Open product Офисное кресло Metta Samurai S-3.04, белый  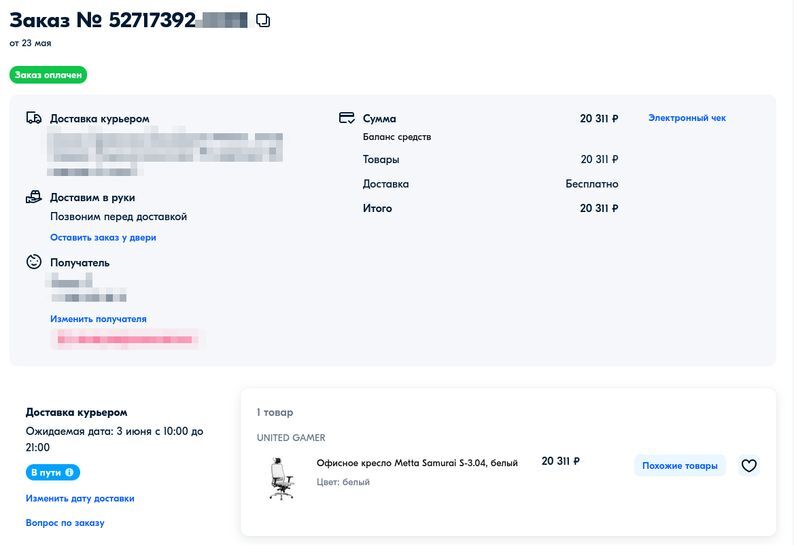417,463
